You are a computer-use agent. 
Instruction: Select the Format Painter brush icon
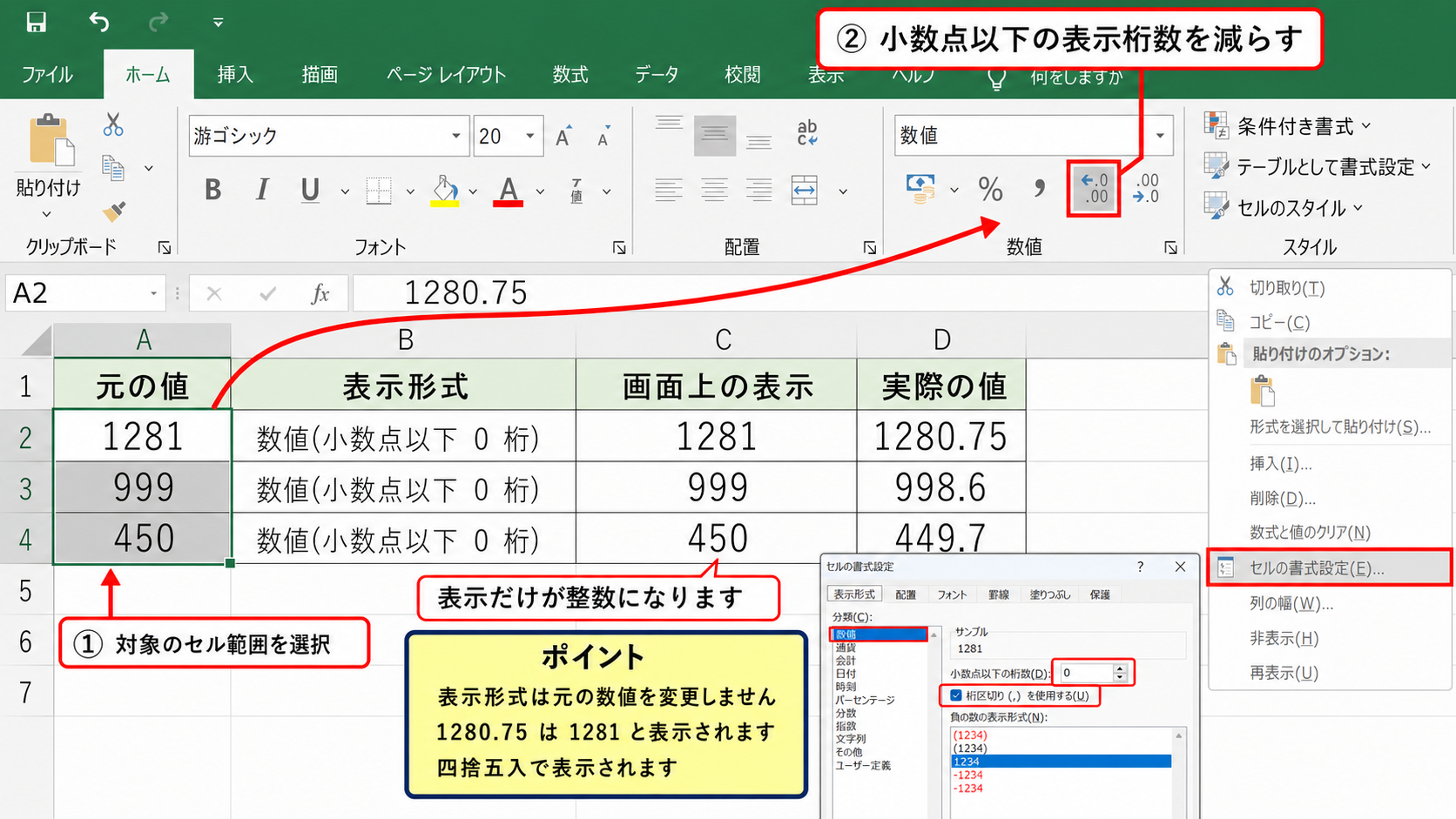[113, 211]
